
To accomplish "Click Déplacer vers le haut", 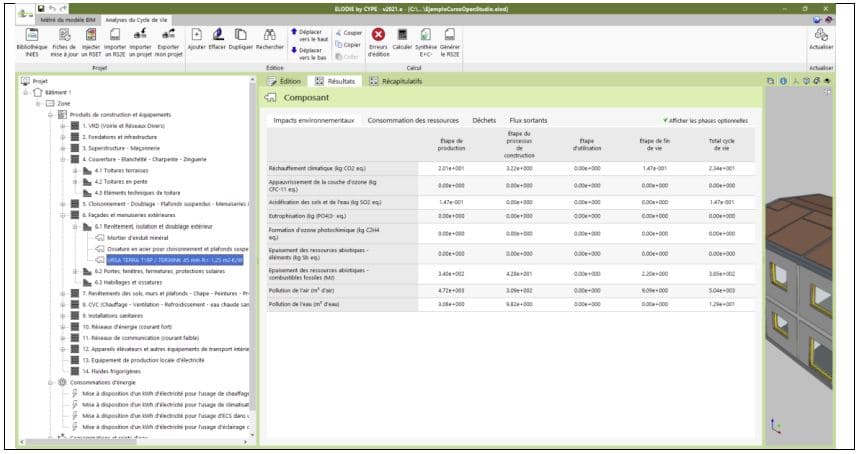I will [x=309, y=36].
